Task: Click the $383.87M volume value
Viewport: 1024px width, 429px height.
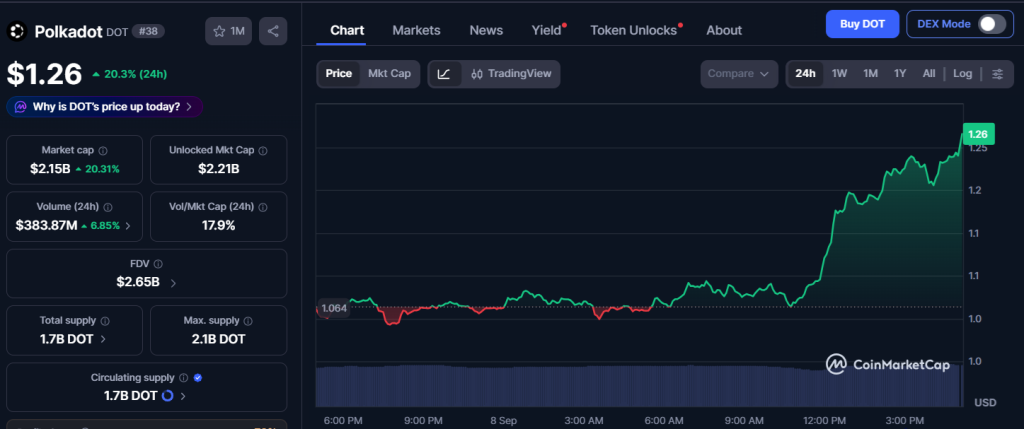Action: (46, 226)
